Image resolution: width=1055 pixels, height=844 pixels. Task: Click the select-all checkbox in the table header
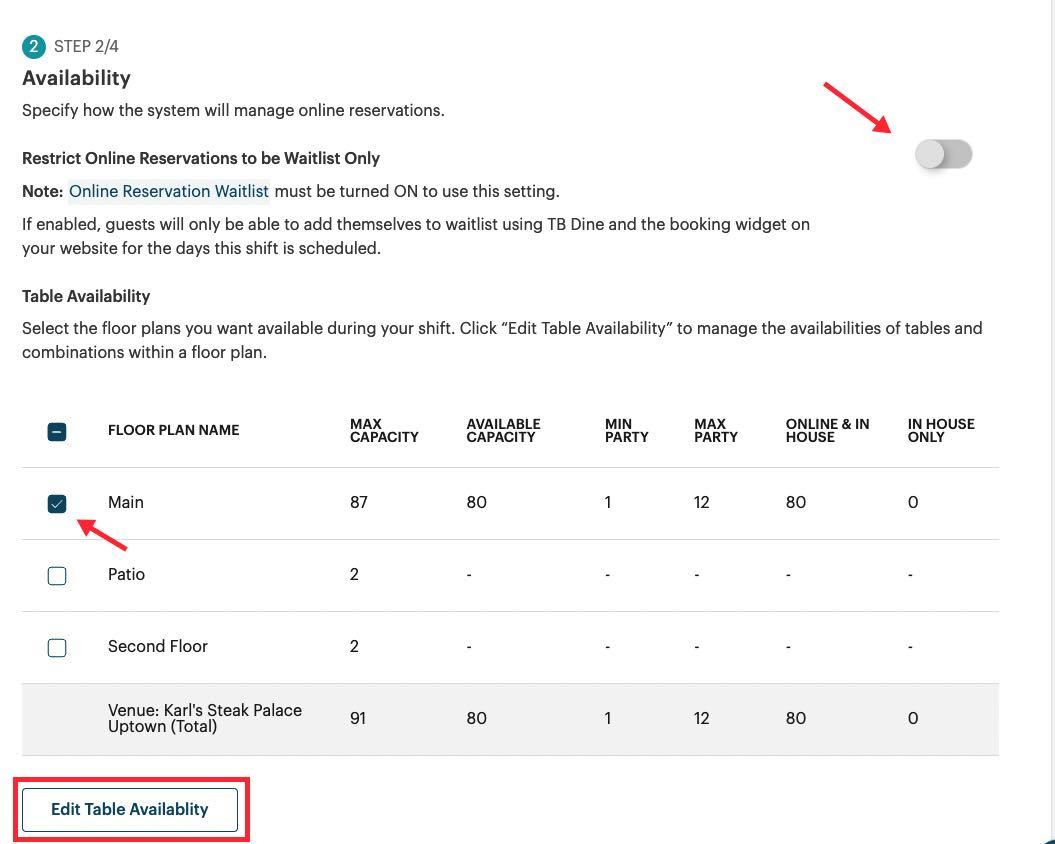click(x=57, y=431)
